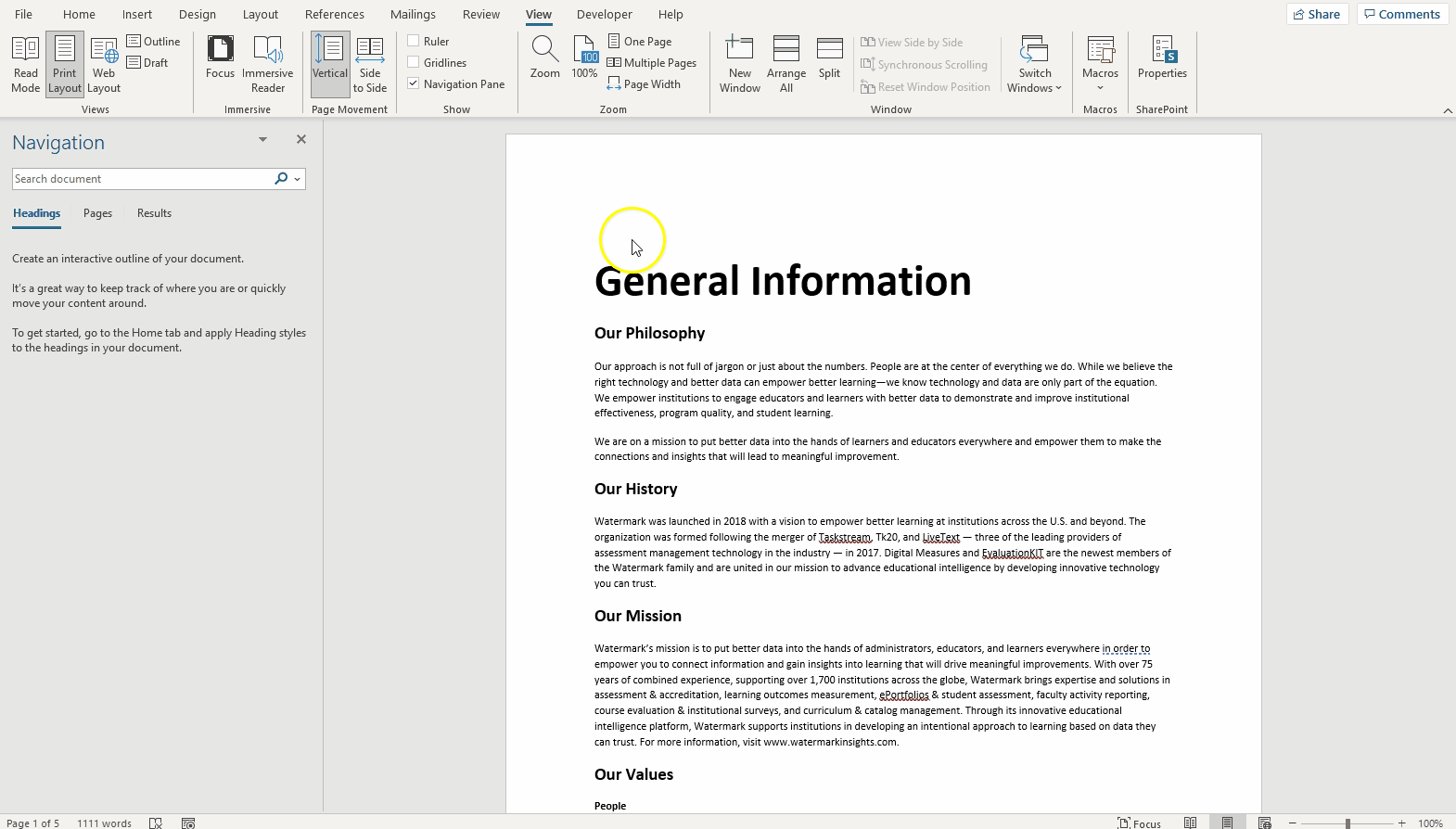The width and height of the screenshot is (1456, 829).
Task: Open the Layout tab
Action: point(261,14)
